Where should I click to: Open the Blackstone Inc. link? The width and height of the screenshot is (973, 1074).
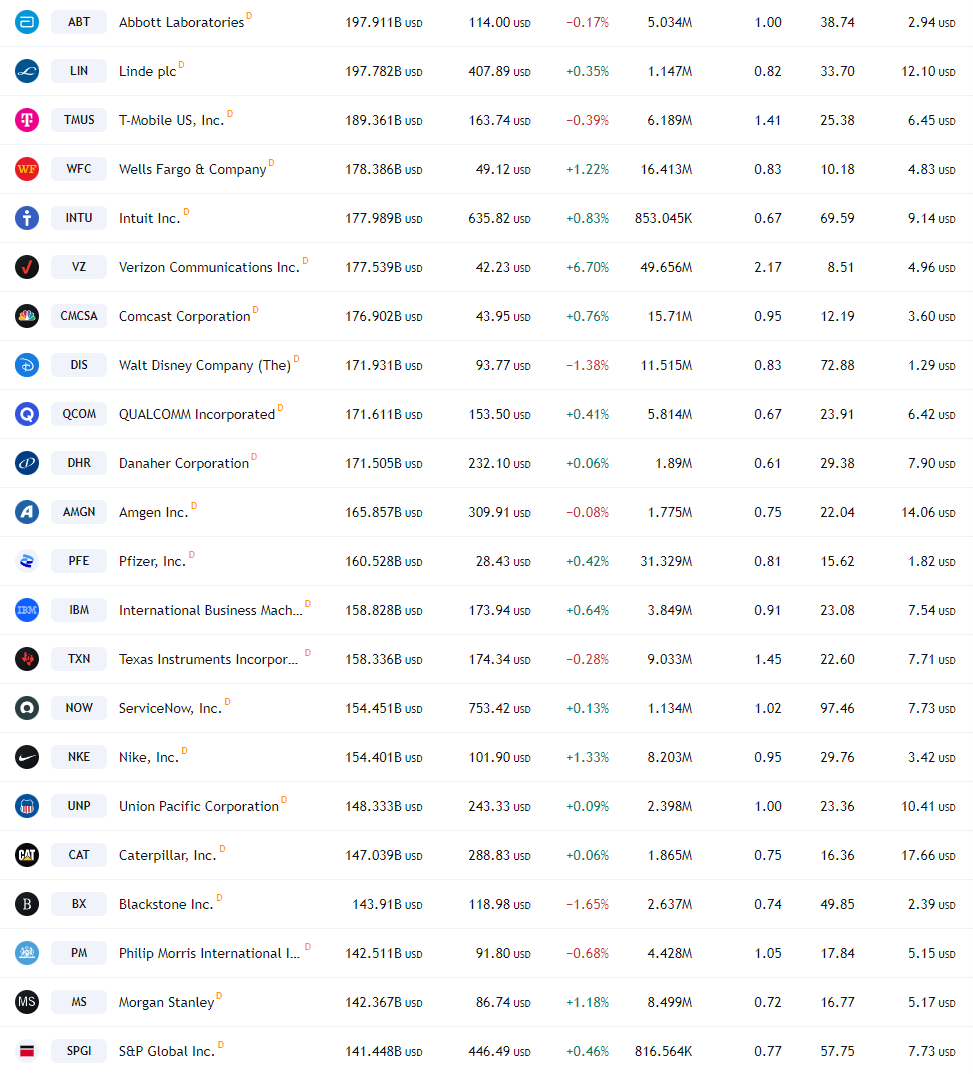[x=166, y=904]
